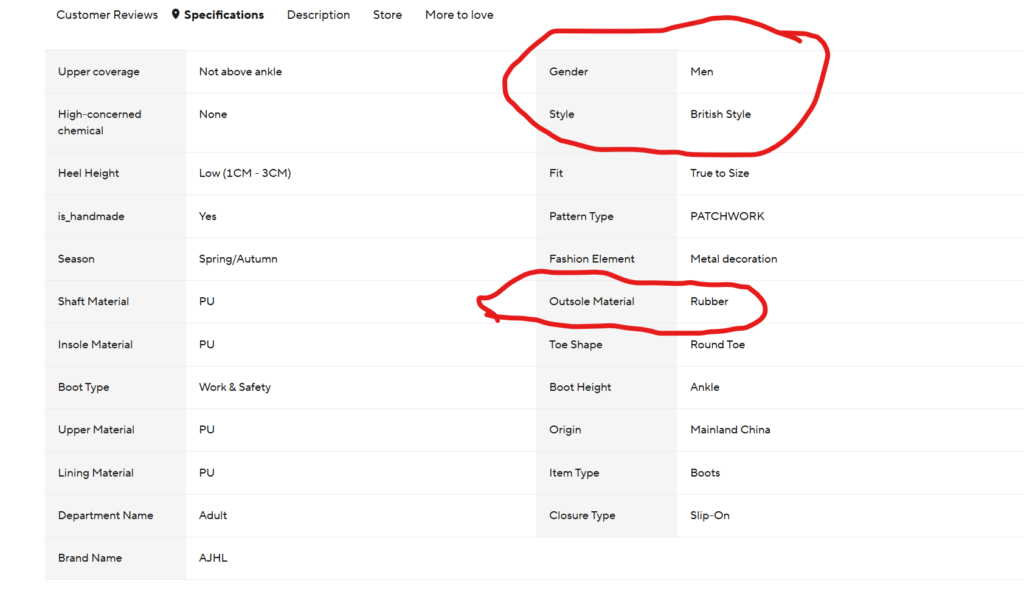
Task: Click the 'Not above ankle' upper coverage value
Action: click(240, 72)
